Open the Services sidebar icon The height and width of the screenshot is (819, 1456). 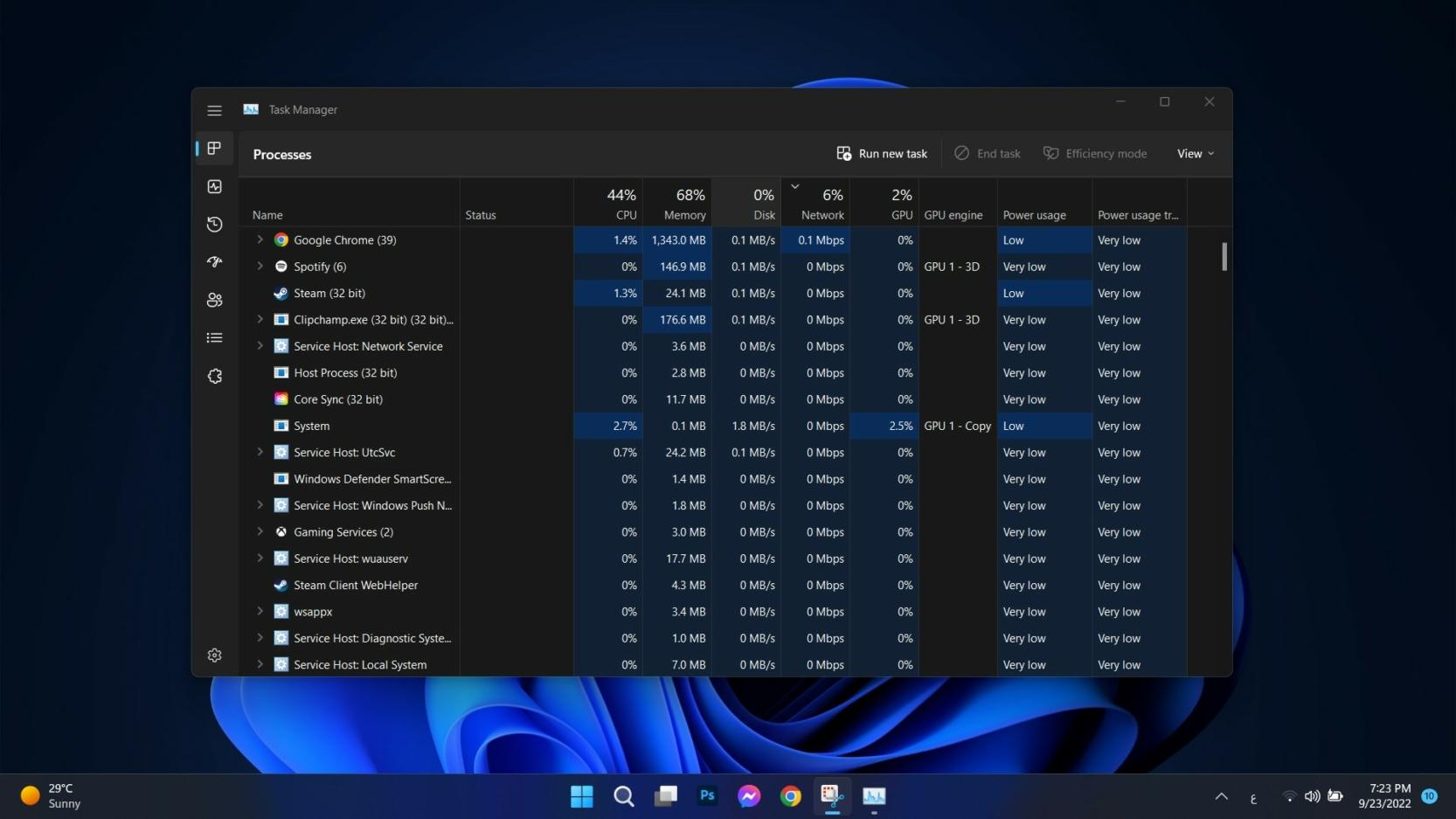point(214,376)
